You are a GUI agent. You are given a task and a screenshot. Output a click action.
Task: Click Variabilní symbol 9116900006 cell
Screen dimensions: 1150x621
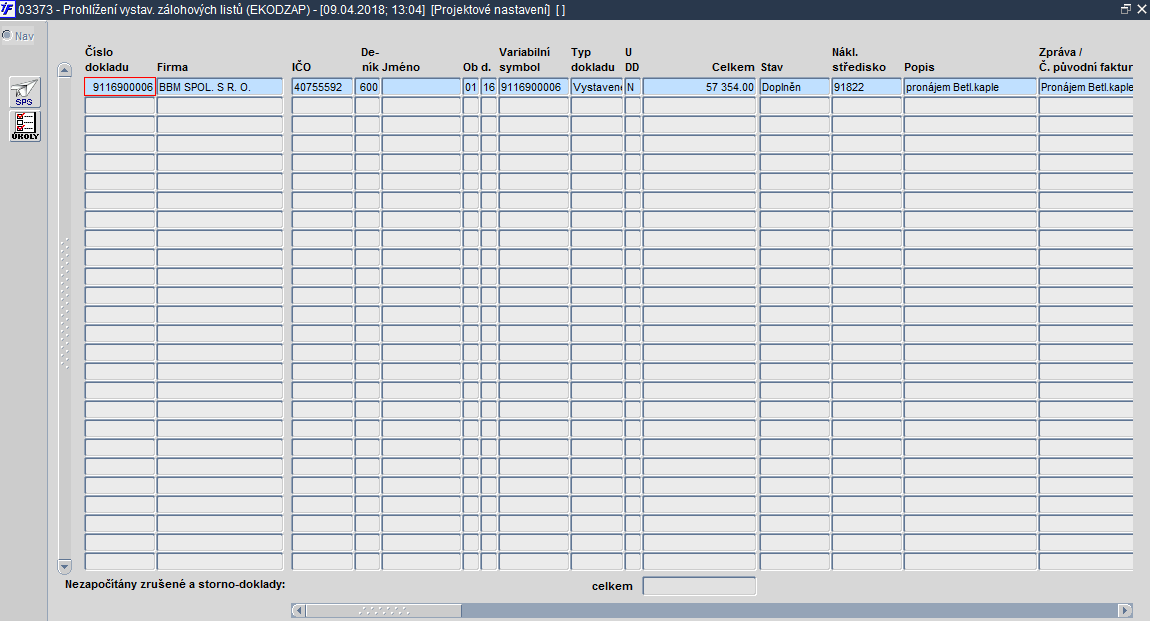pos(533,87)
